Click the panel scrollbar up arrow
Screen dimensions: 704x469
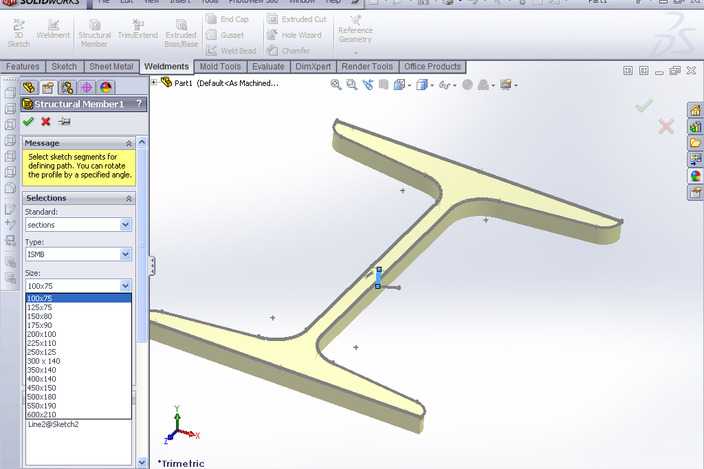[142, 142]
